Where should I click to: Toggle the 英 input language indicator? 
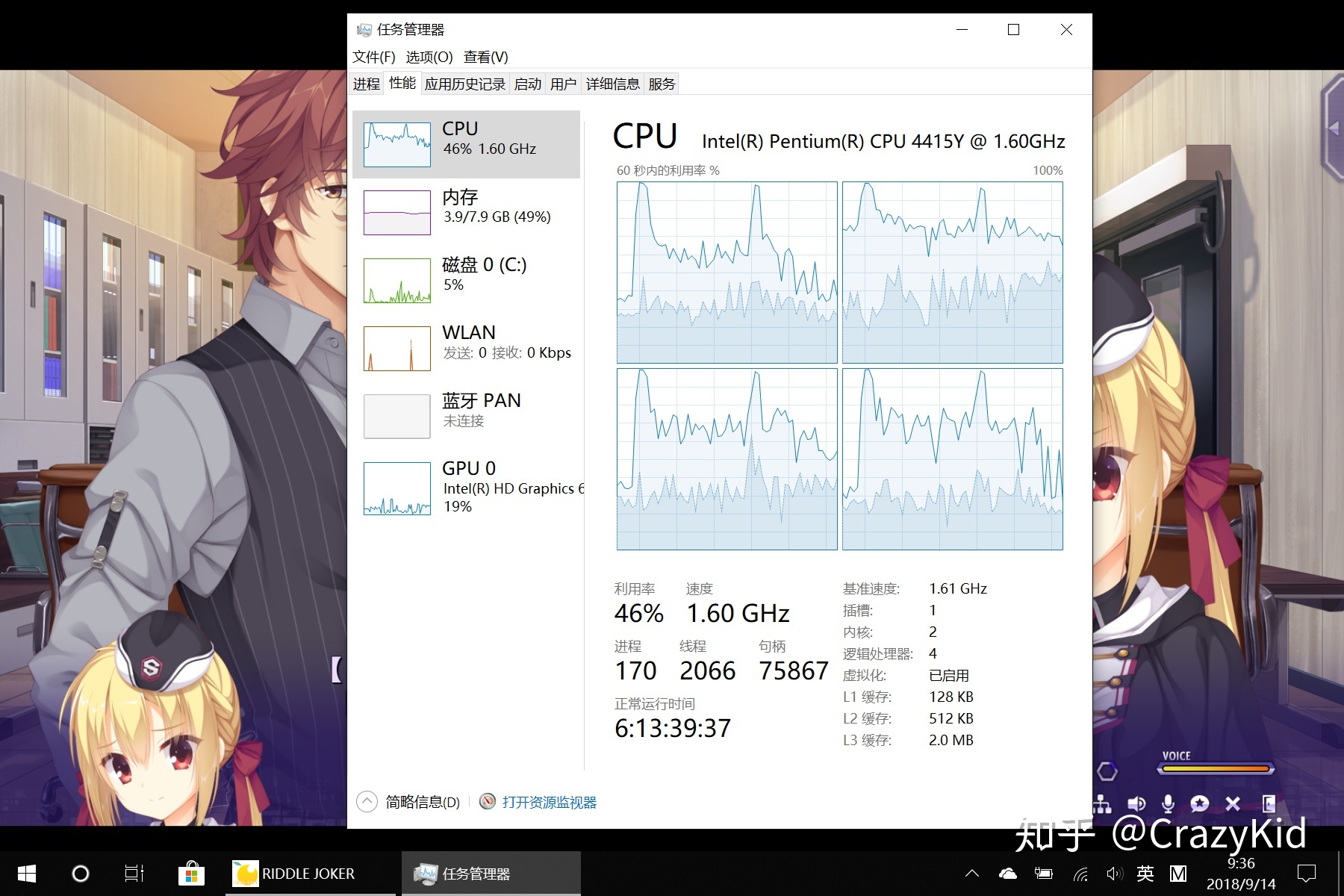pyautogui.click(x=1145, y=874)
